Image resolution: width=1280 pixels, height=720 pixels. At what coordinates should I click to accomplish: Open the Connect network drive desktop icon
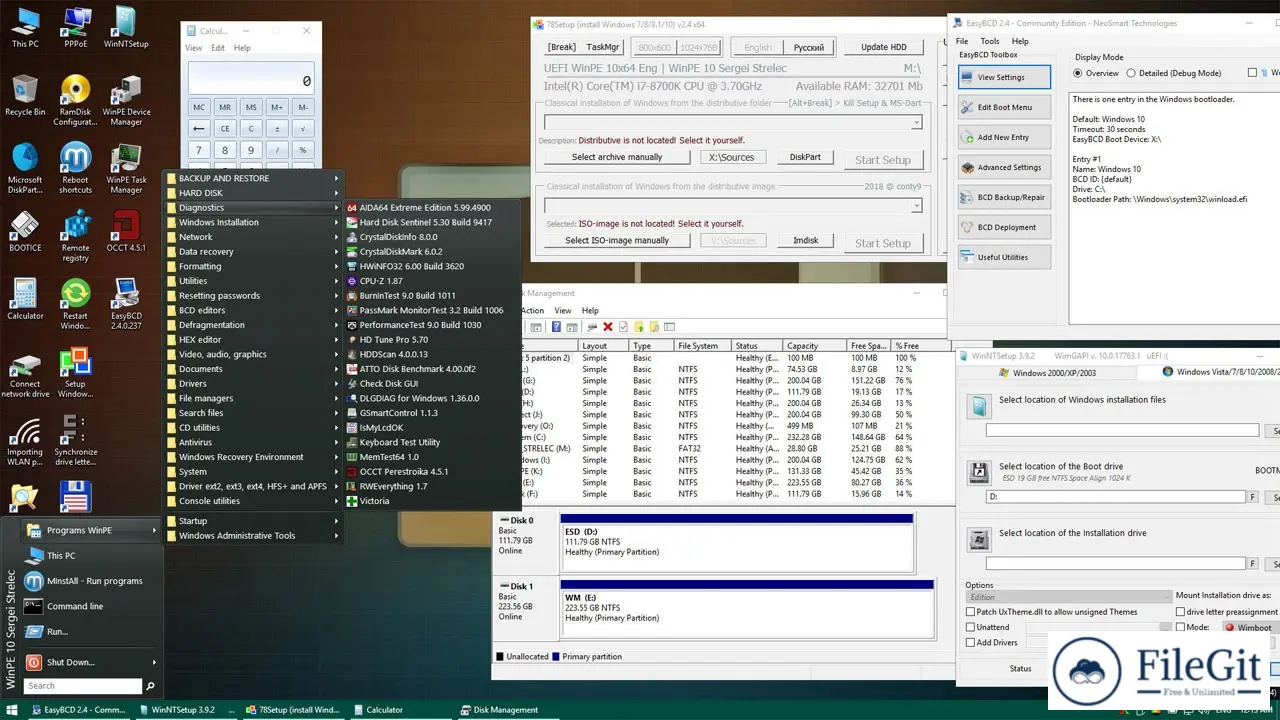click(25, 373)
